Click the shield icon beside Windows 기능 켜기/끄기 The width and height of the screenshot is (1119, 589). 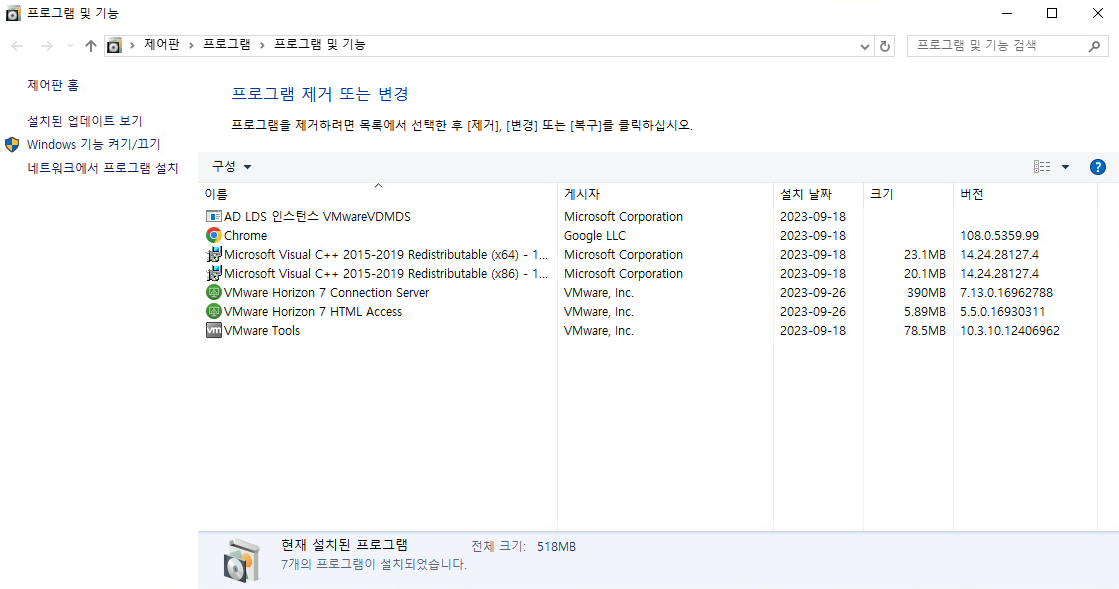12,144
